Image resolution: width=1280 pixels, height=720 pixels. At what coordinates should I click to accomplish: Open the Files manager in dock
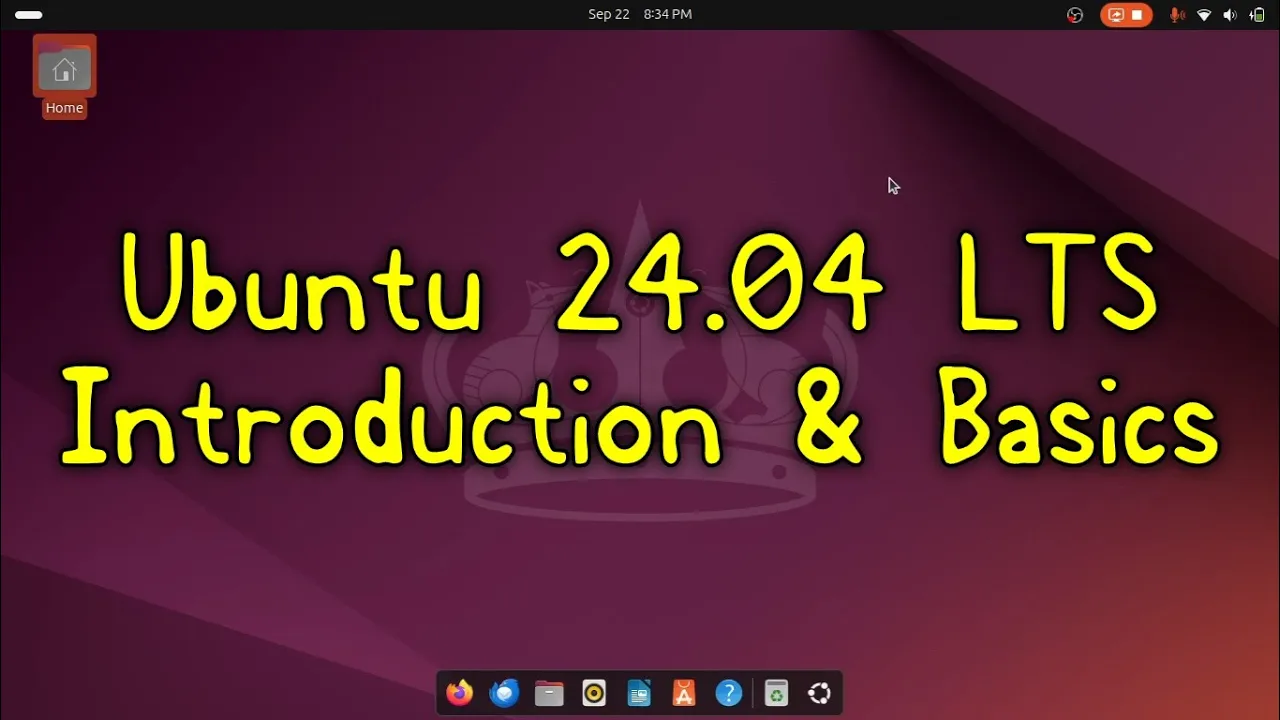click(x=549, y=693)
